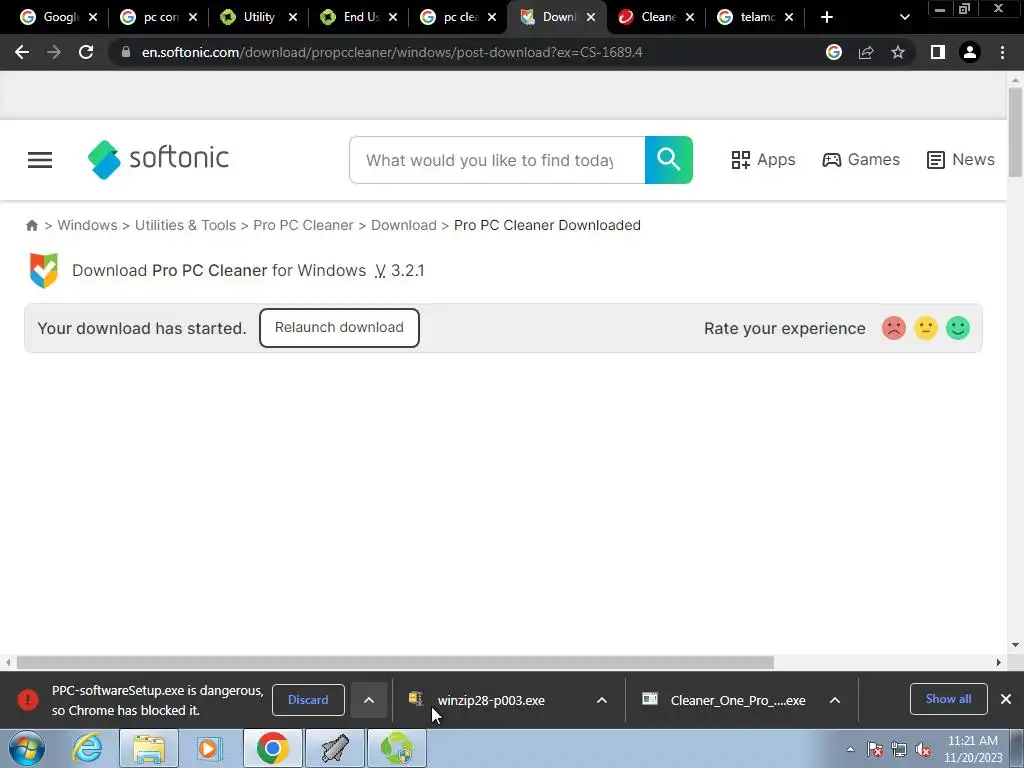Open File Explorer from taskbar
The image size is (1024, 768).
pyautogui.click(x=149, y=748)
